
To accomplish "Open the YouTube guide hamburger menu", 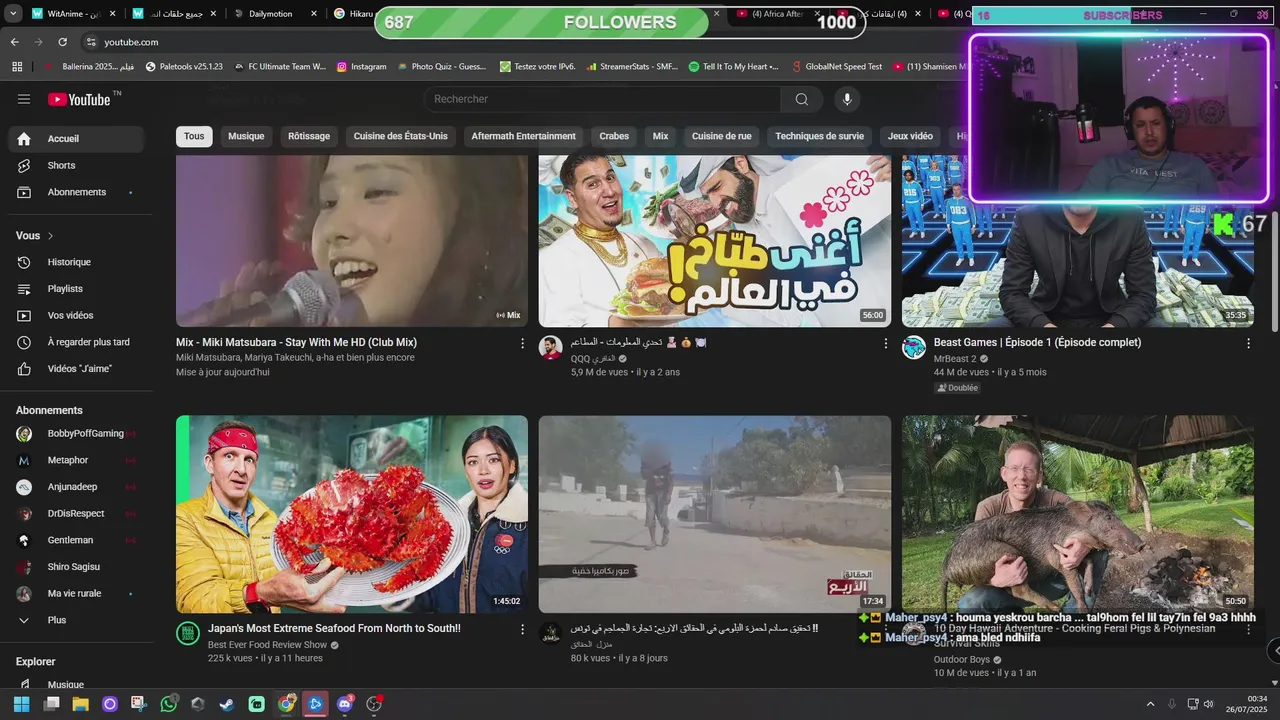I will pos(24,99).
